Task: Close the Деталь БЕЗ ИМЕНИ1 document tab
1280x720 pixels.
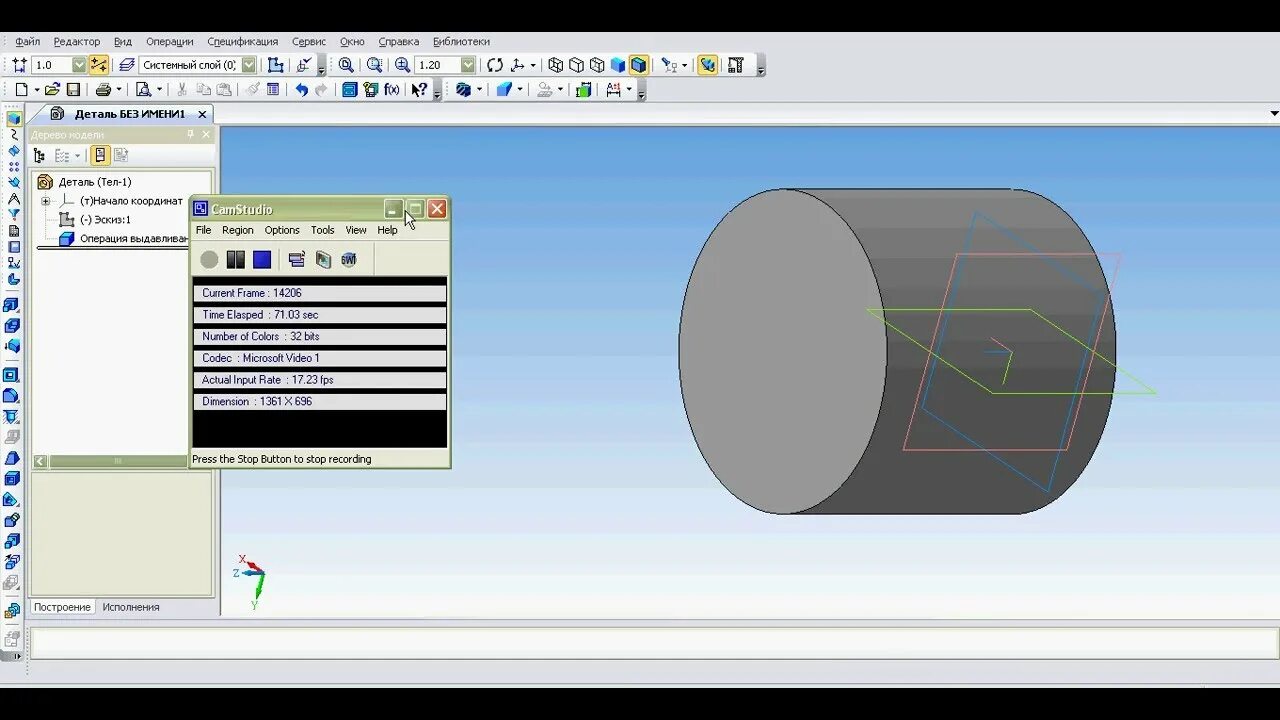Action: [x=202, y=114]
